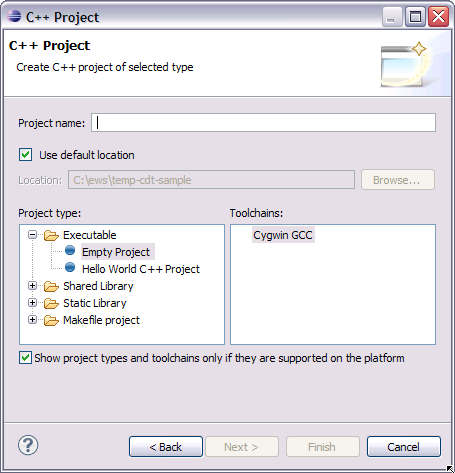Click the blue circle beside Empty Project
This screenshot has width=455, height=473.
point(70,250)
